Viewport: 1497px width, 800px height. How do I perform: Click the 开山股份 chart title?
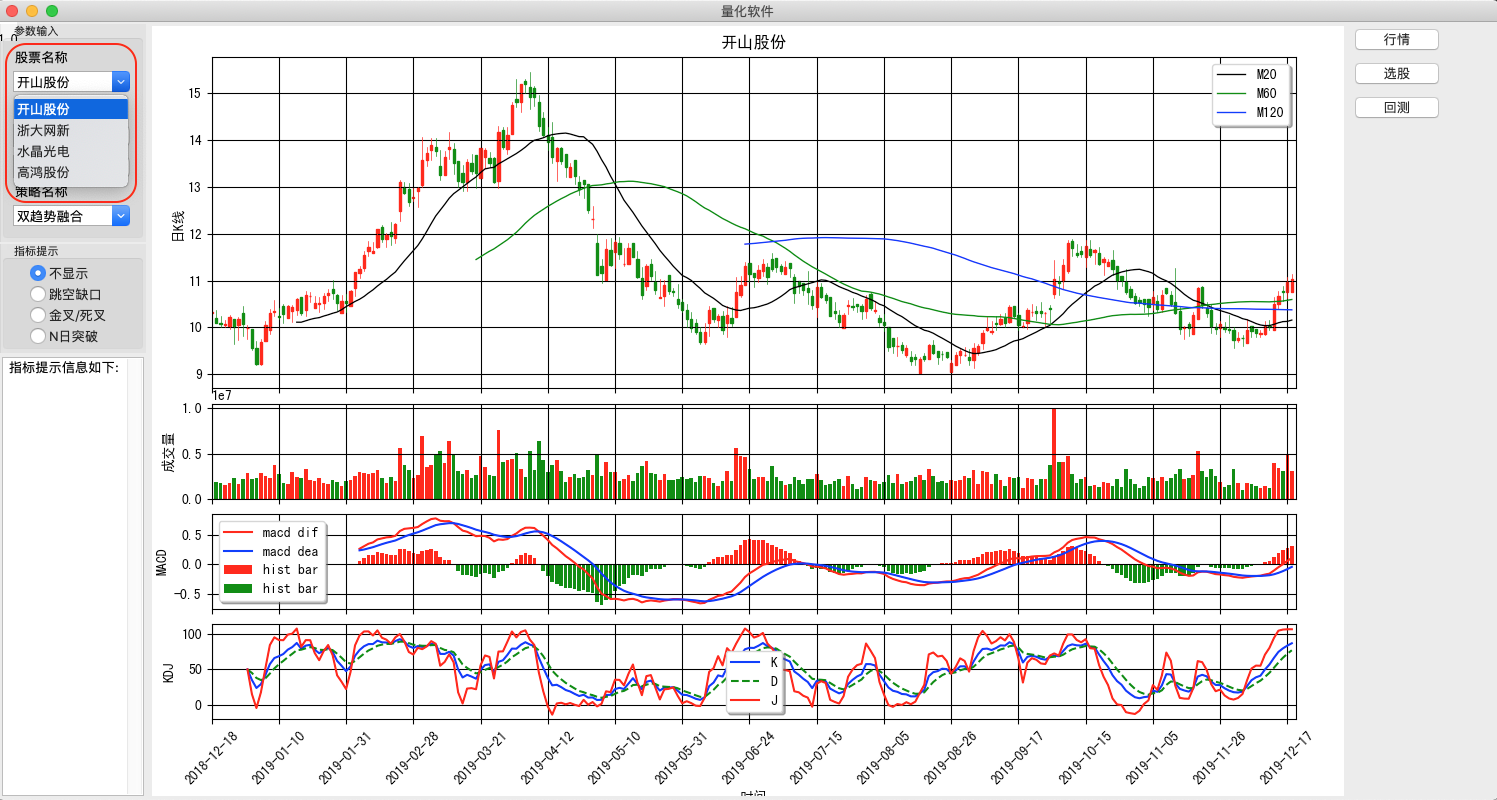coord(755,42)
